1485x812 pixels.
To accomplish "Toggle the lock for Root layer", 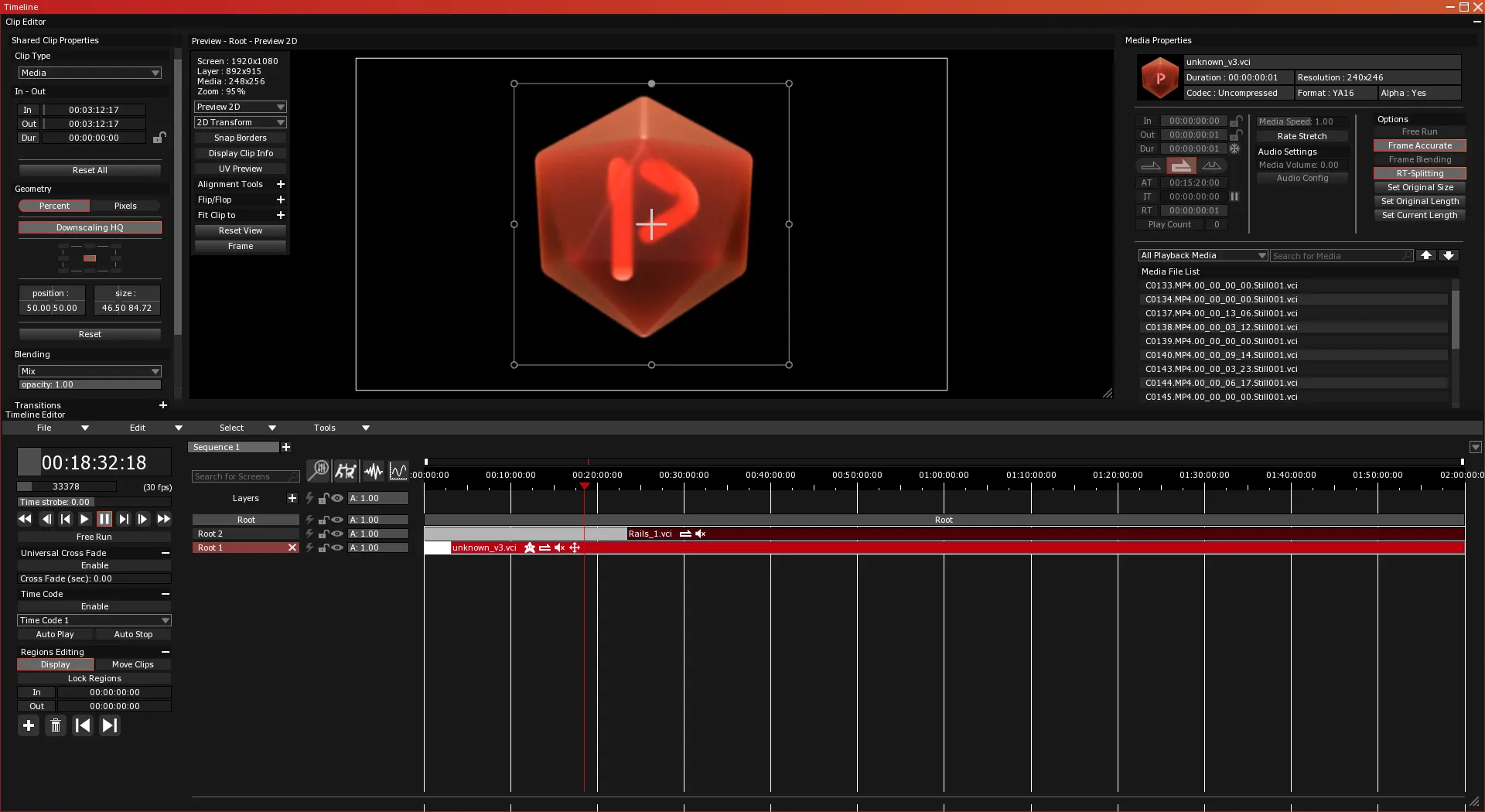I will [324, 520].
